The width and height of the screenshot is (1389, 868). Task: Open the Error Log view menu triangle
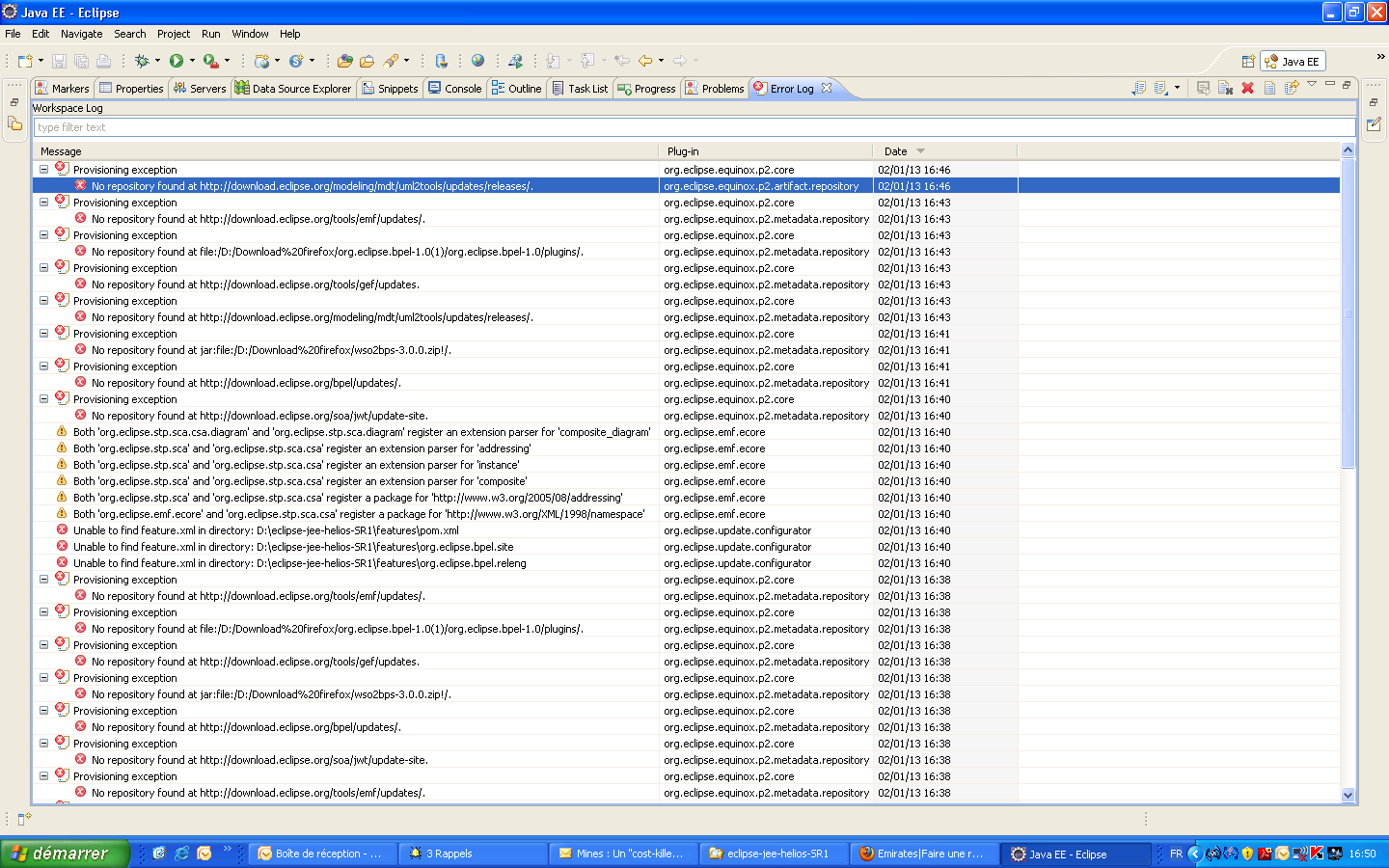click(1312, 85)
